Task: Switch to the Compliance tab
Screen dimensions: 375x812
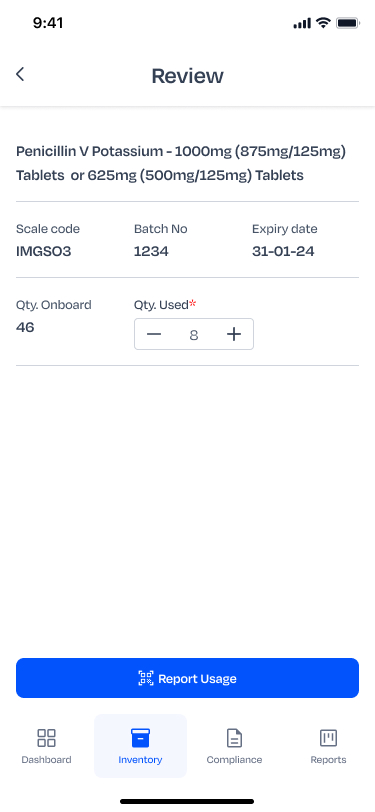Action: click(234, 746)
